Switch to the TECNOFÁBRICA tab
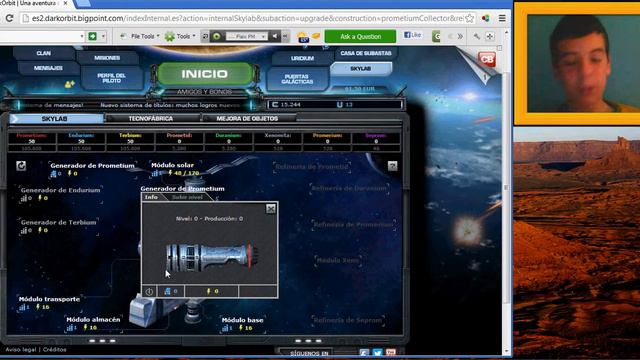This screenshot has height=360, width=640. pos(151,119)
